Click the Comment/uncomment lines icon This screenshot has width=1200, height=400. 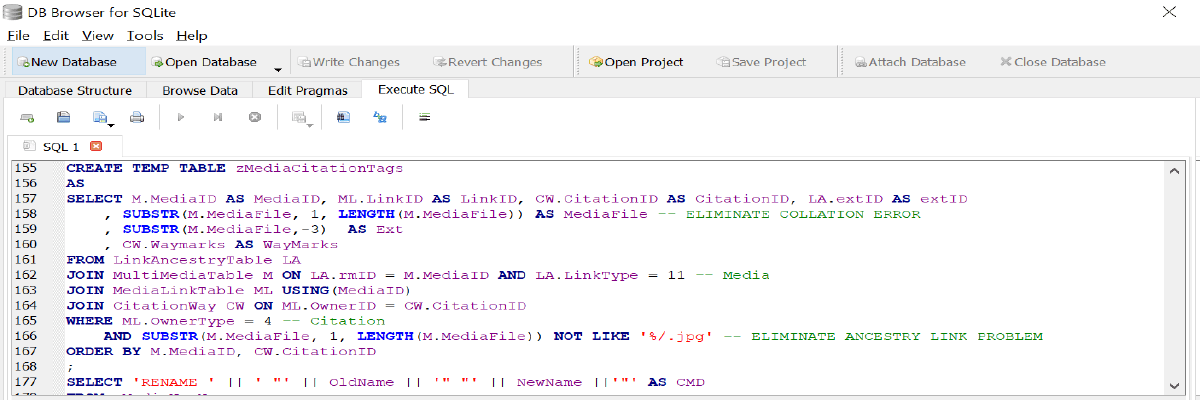click(424, 117)
